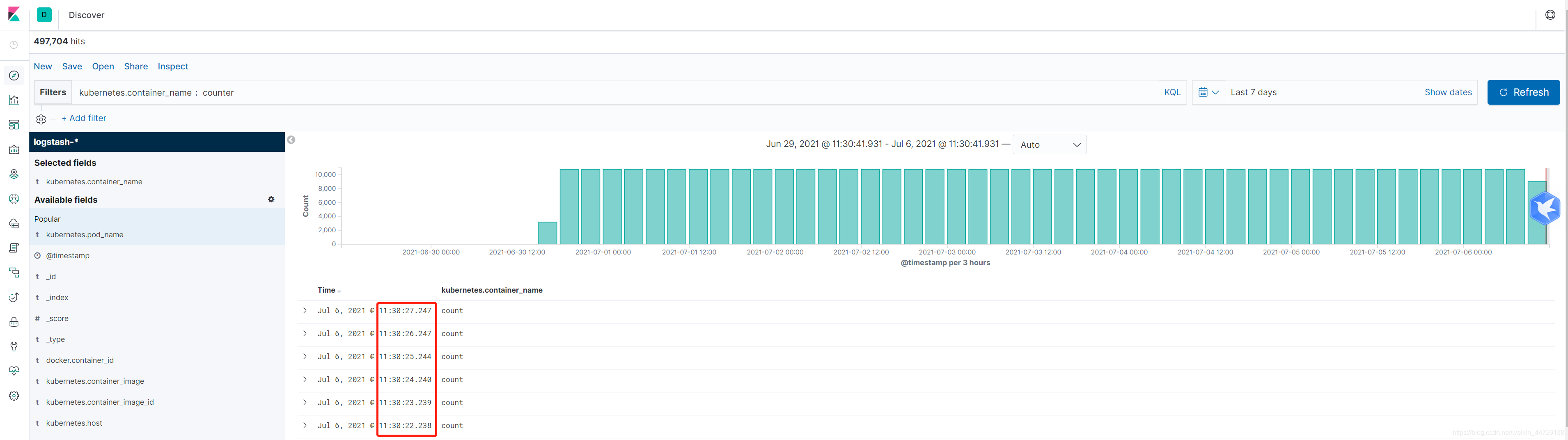Open the Auto interval dropdown
The height and width of the screenshot is (440, 1568).
1050,145
